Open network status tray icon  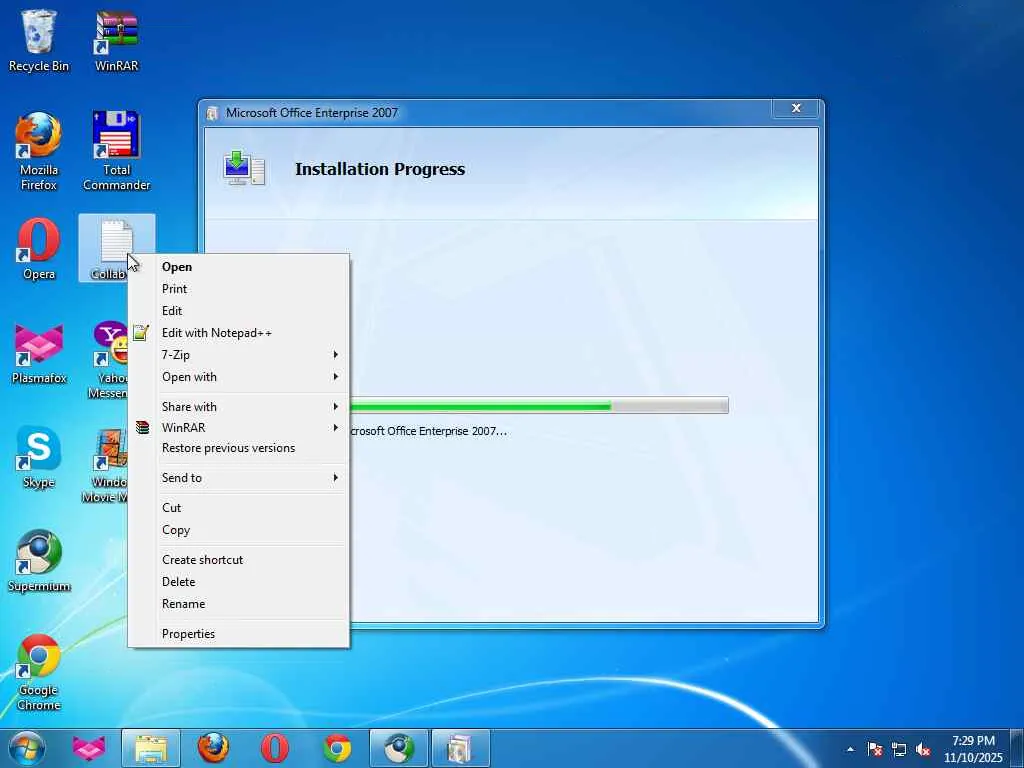tap(899, 749)
